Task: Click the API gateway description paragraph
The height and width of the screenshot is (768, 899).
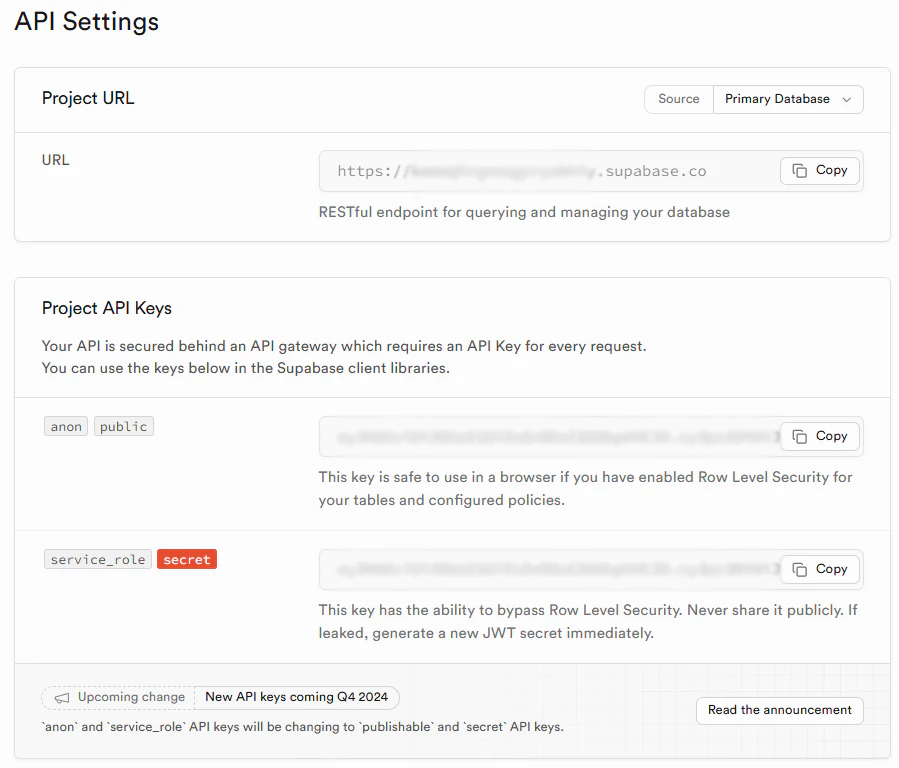Action: [x=344, y=357]
